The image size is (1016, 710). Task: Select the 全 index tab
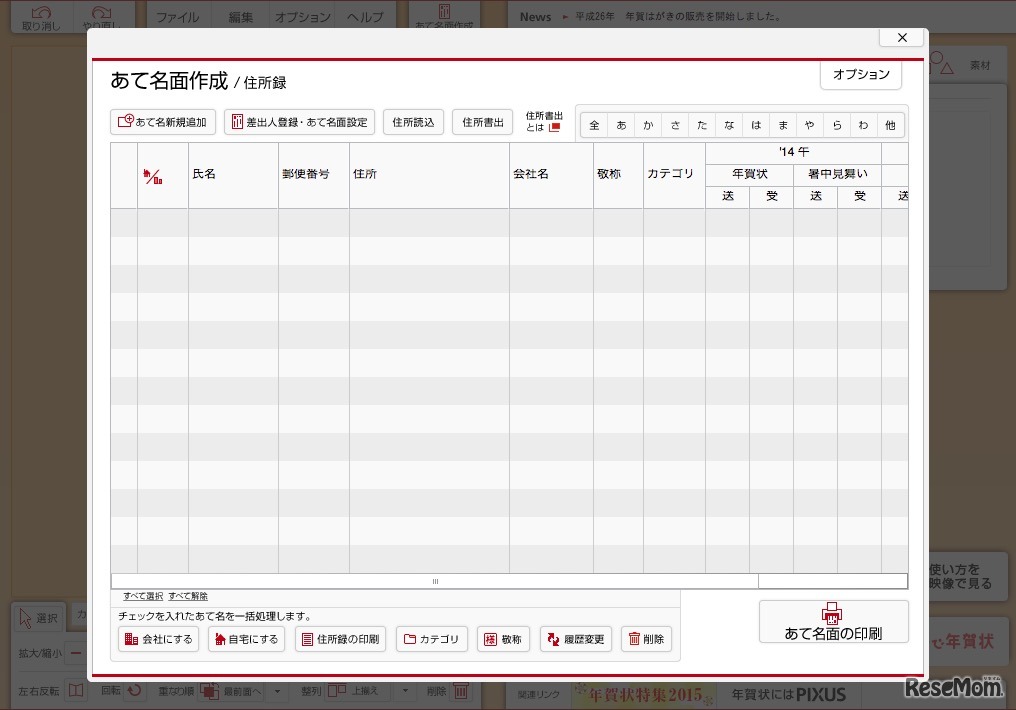(594, 125)
